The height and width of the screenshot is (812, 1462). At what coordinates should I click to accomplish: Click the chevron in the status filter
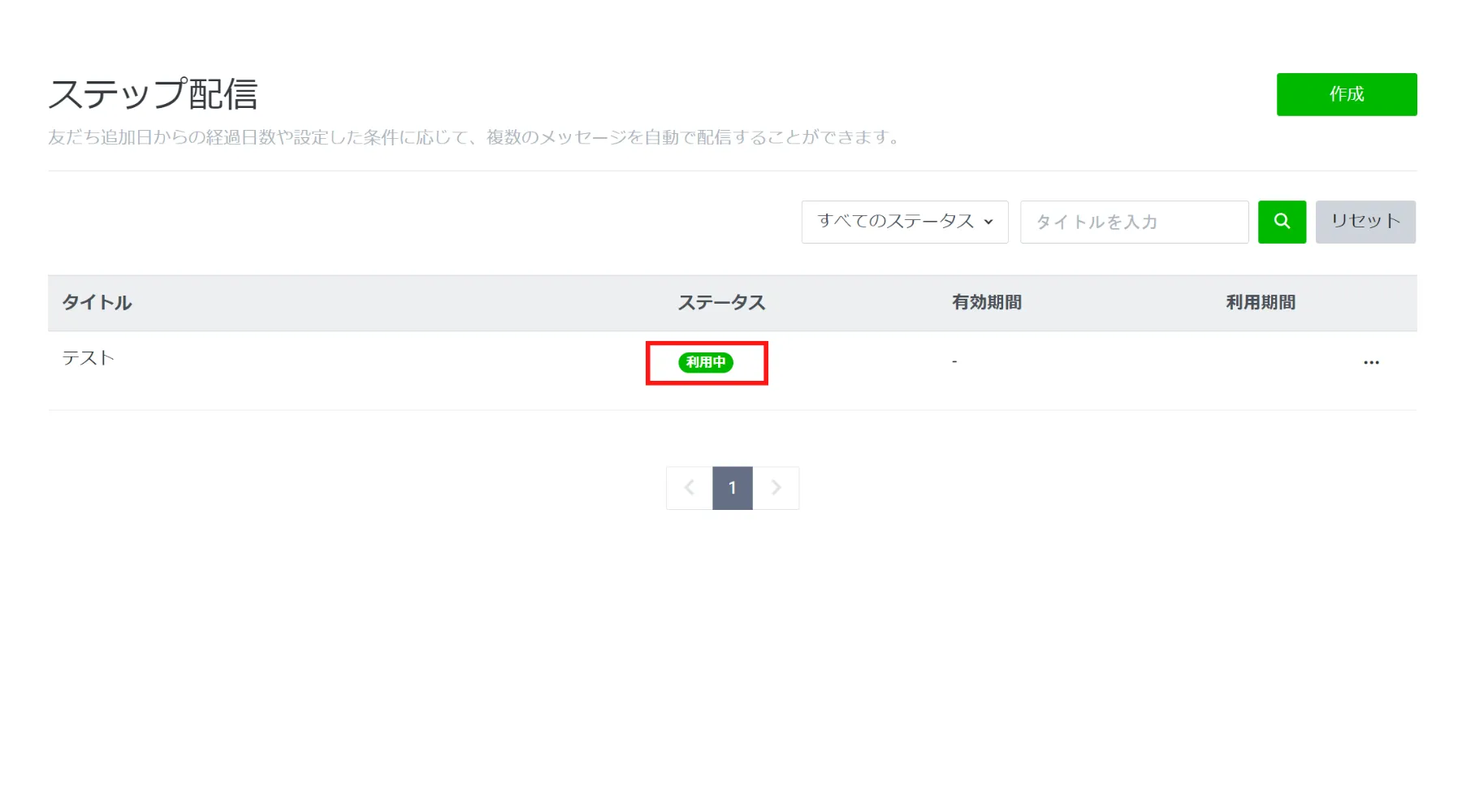[x=988, y=222]
